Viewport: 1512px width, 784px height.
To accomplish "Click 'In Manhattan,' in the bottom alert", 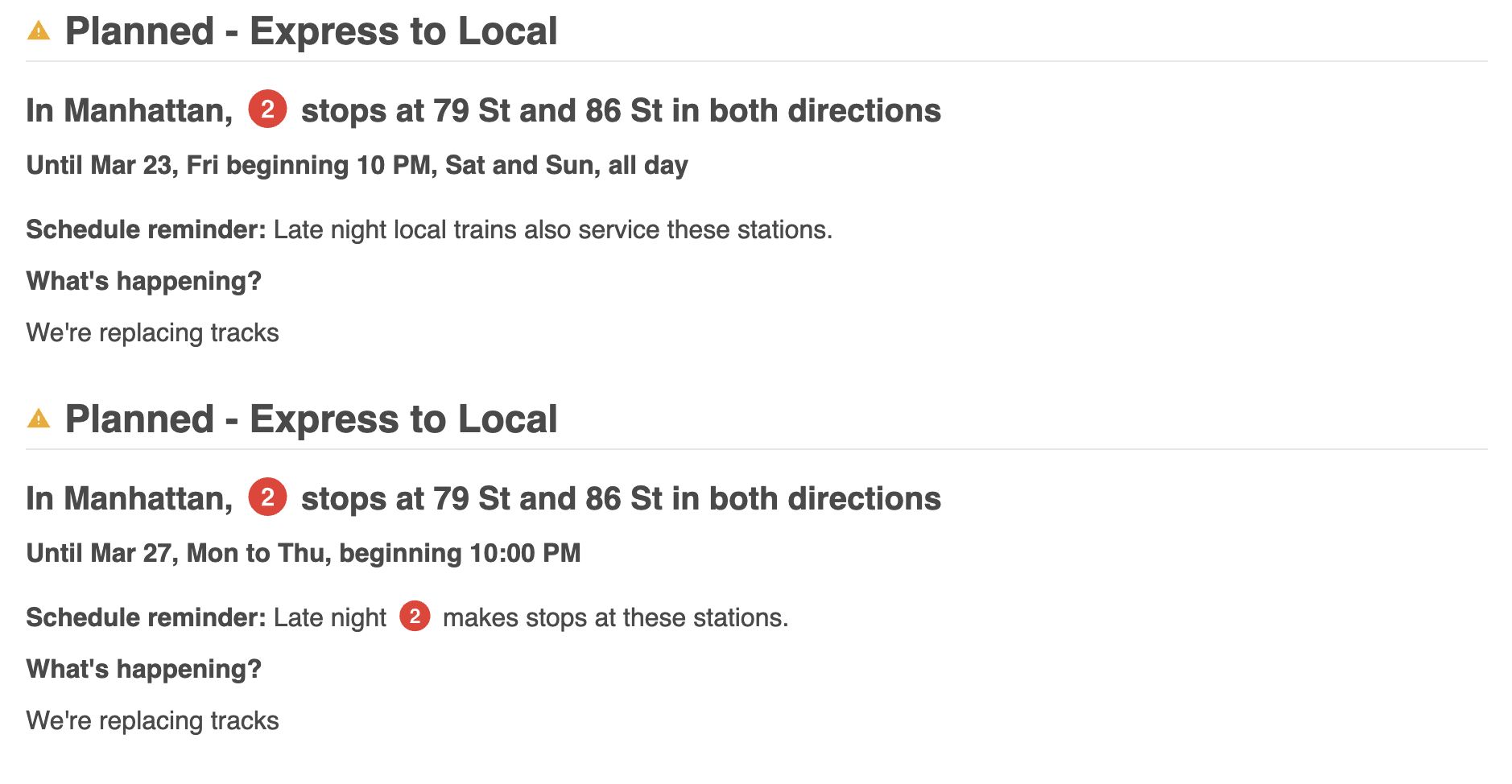I will [129, 499].
